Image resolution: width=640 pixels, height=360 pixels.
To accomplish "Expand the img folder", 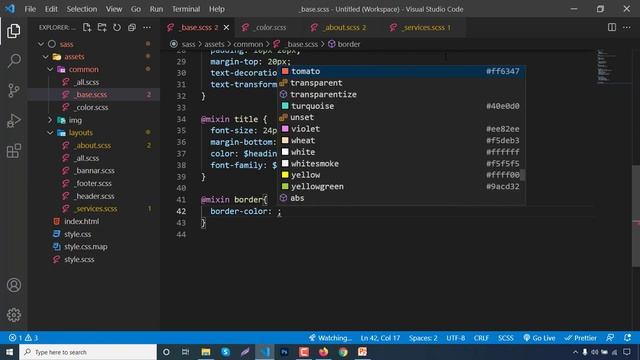I will coord(50,120).
